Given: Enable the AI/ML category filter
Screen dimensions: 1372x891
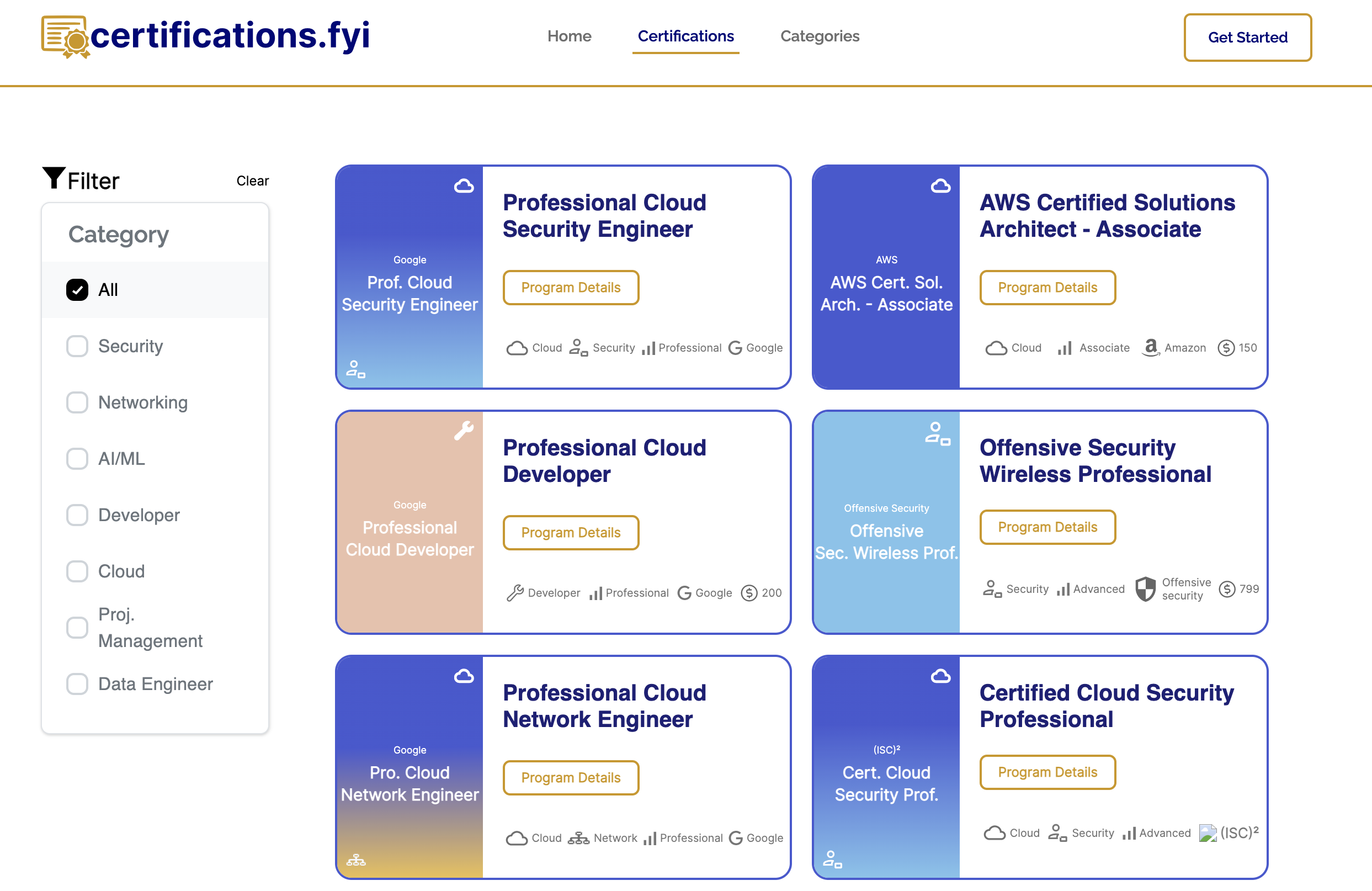Looking at the screenshot, I should click(x=77, y=459).
